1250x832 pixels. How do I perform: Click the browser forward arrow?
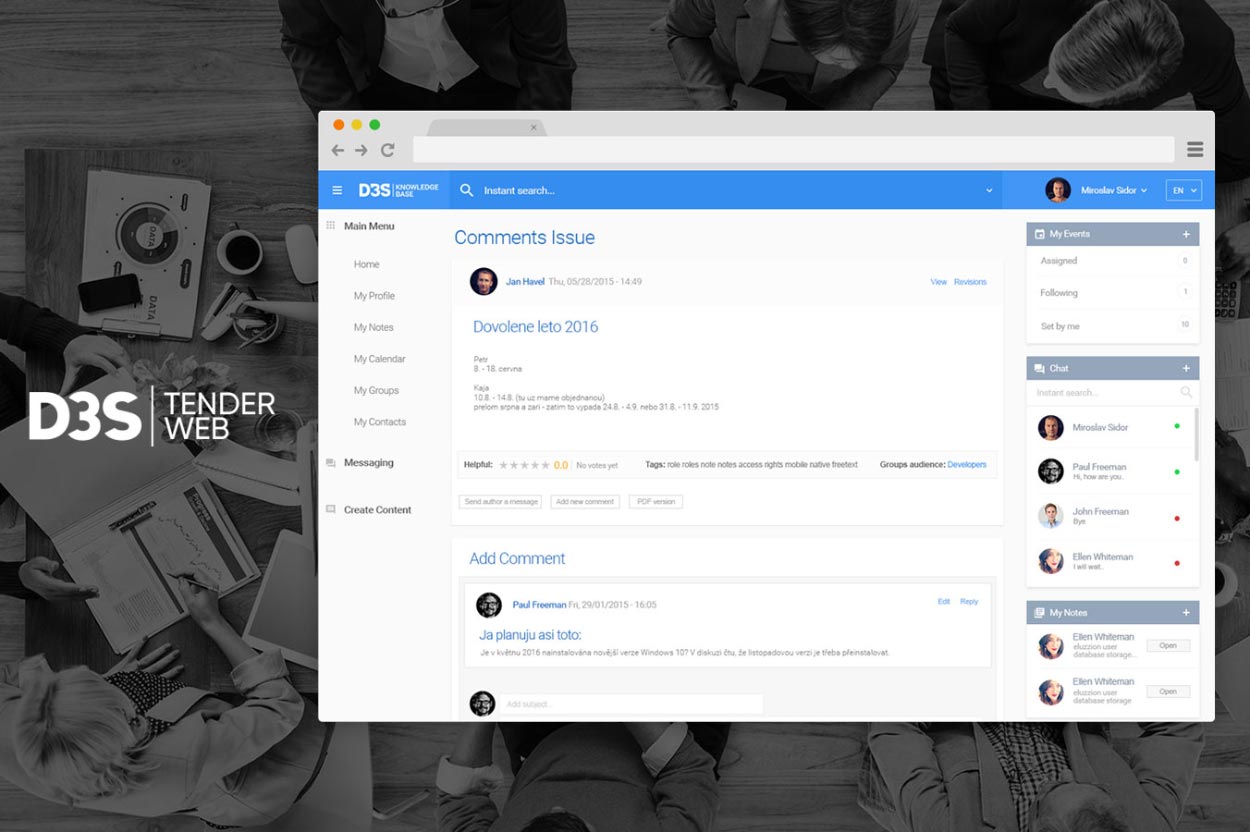[361, 150]
